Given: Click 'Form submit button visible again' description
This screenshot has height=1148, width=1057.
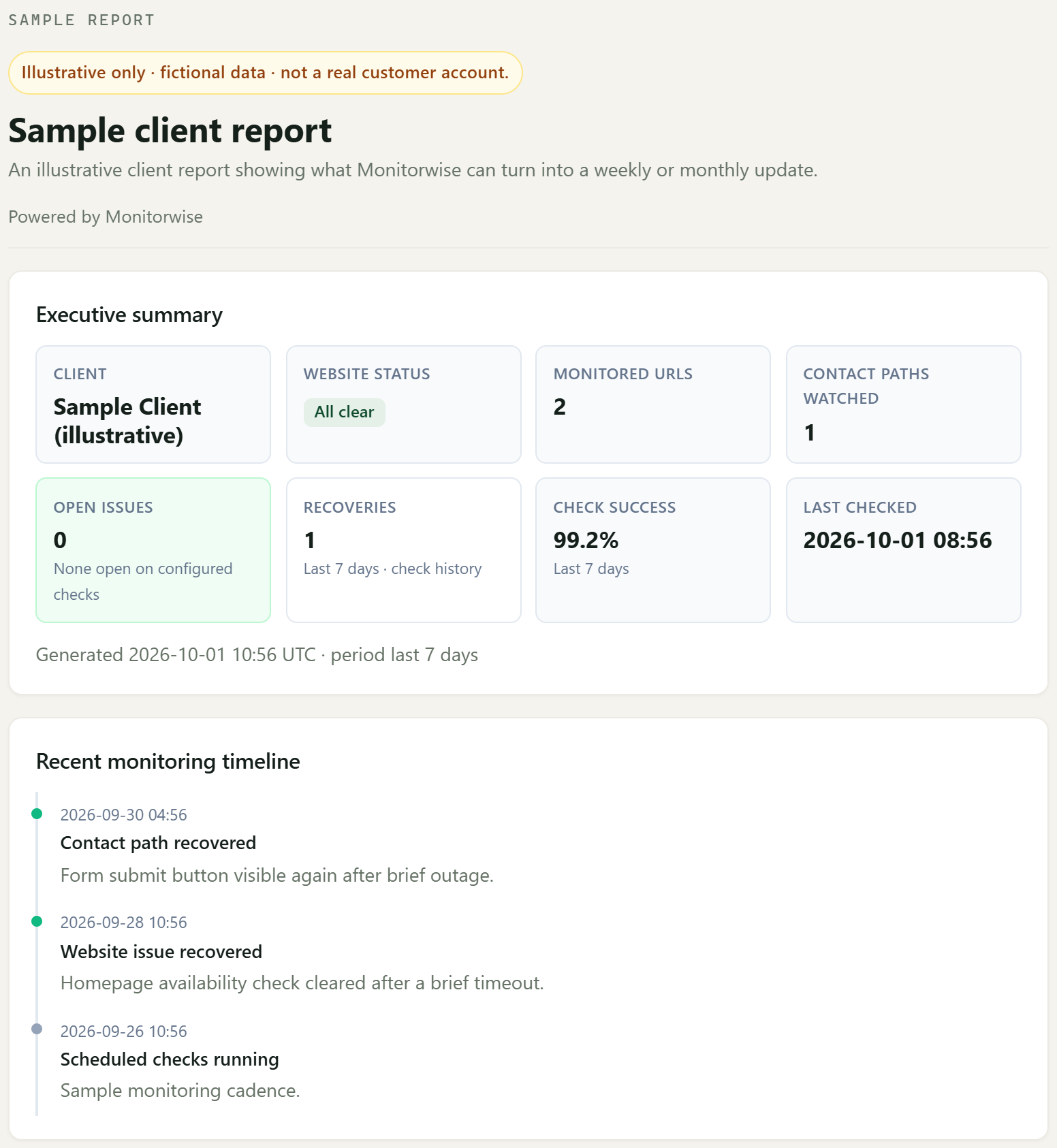Looking at the screenshot, I should 277,875.
